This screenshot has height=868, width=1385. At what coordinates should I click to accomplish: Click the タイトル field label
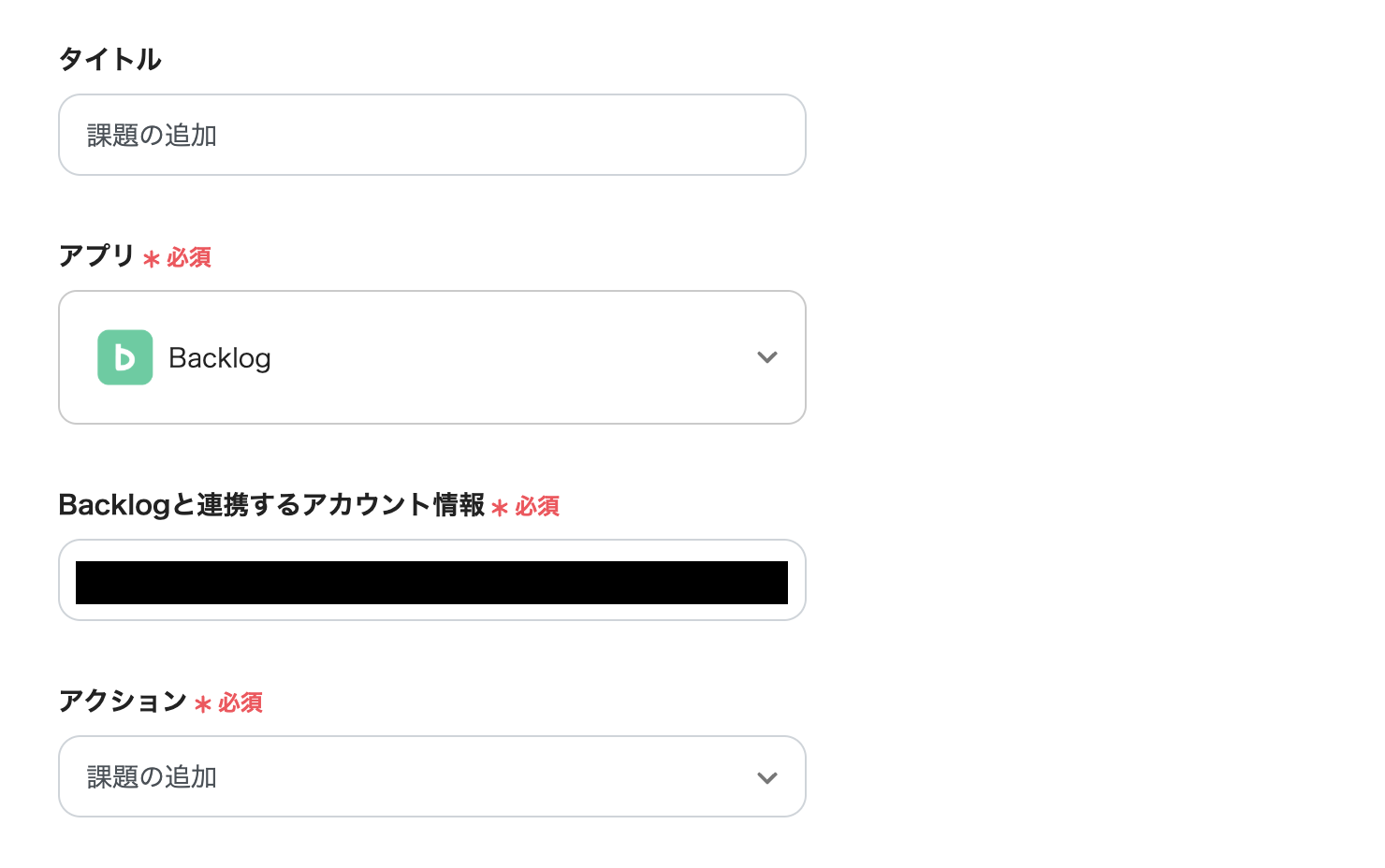[x=109, y=60]
